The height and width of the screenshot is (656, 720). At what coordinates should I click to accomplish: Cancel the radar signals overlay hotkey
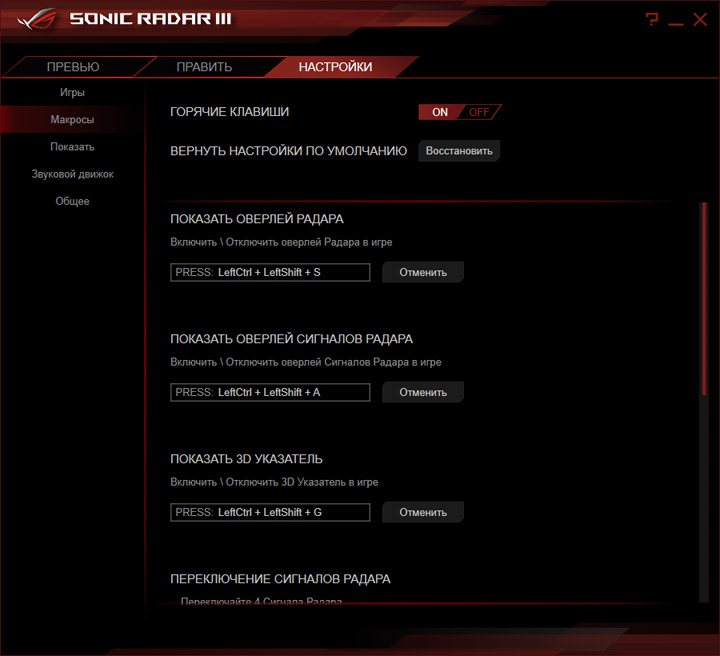(423, 392)
